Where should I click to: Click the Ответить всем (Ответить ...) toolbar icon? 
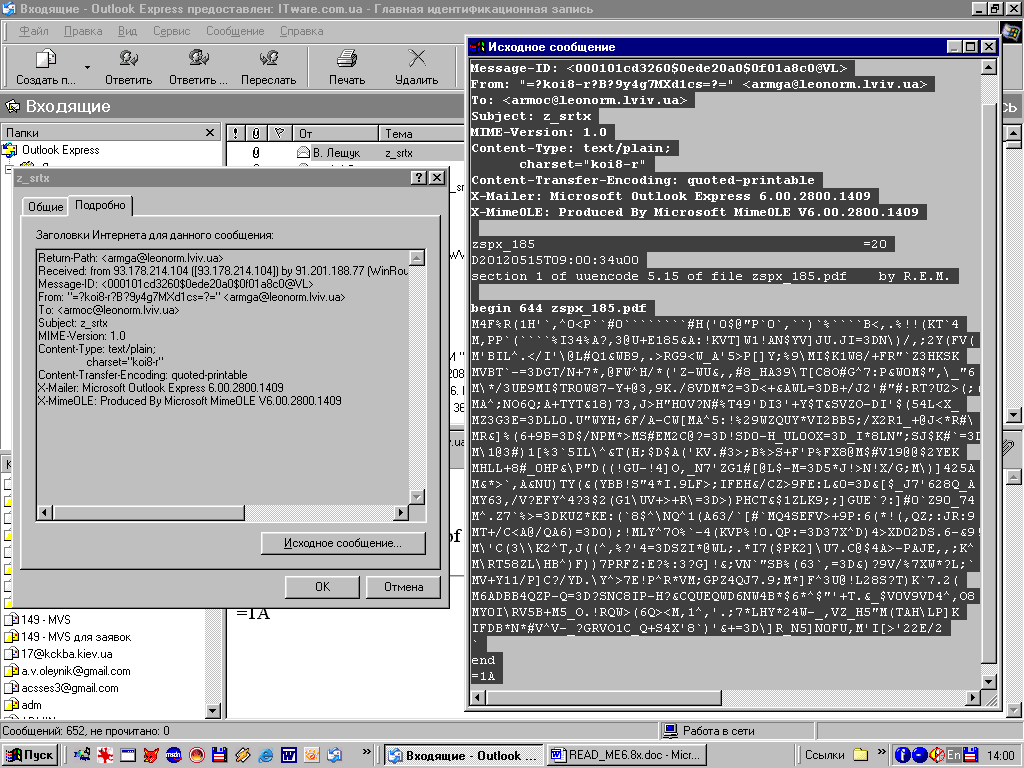pyautogui.click(x=198, y=66)
